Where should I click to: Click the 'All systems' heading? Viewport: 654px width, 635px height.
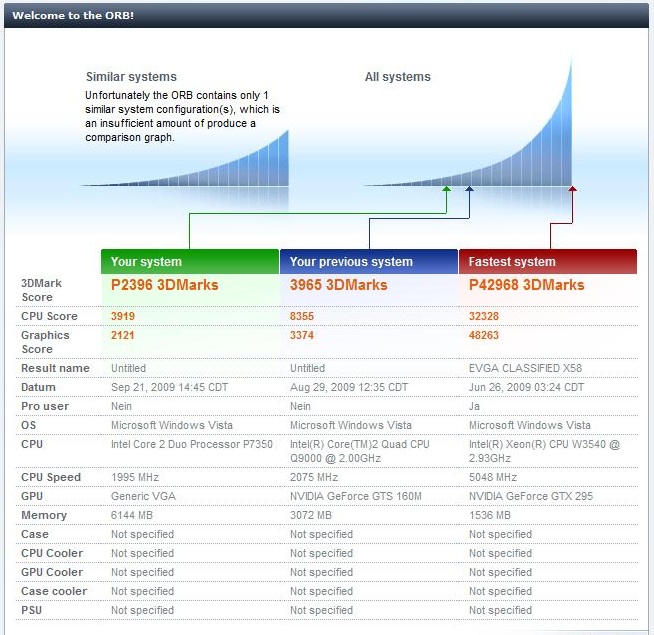397,77
